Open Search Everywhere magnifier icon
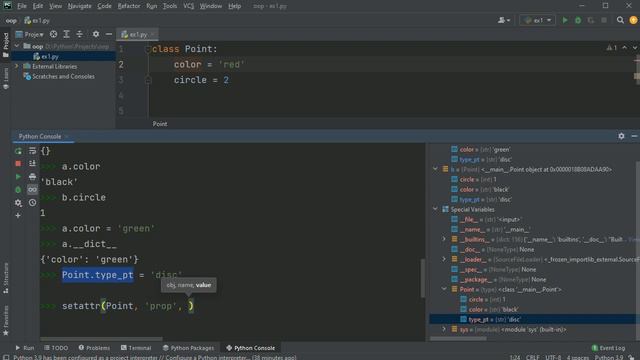640x360 pixels. click(x=620, y=20)
